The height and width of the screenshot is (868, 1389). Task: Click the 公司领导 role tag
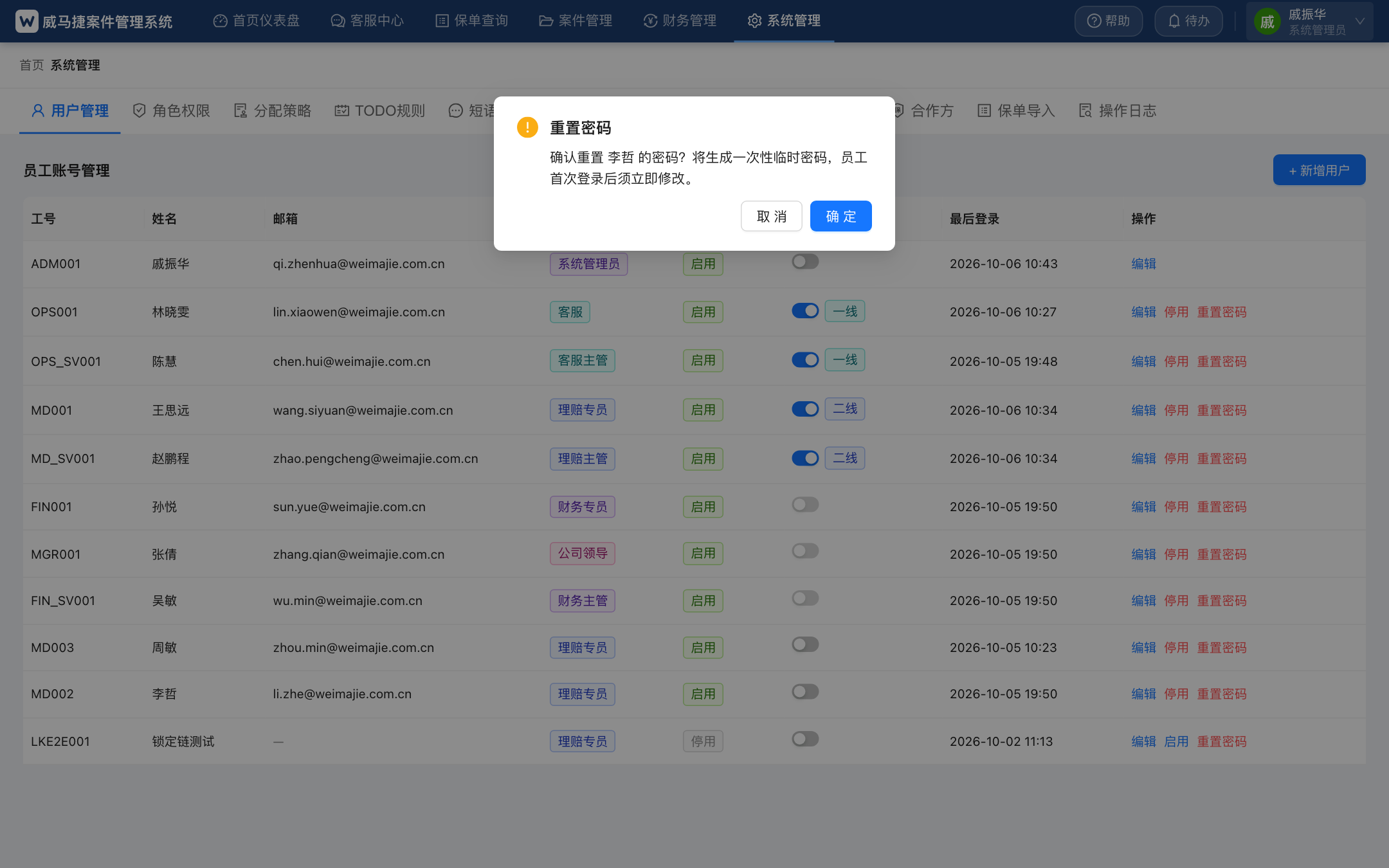(x=583, y=554)
